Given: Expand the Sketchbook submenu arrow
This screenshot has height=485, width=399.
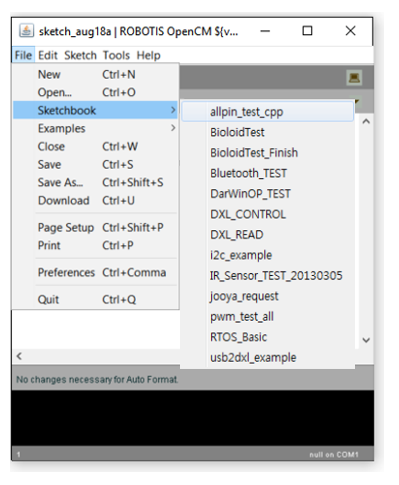Looking at the screenshot, I should click(173, 110).
